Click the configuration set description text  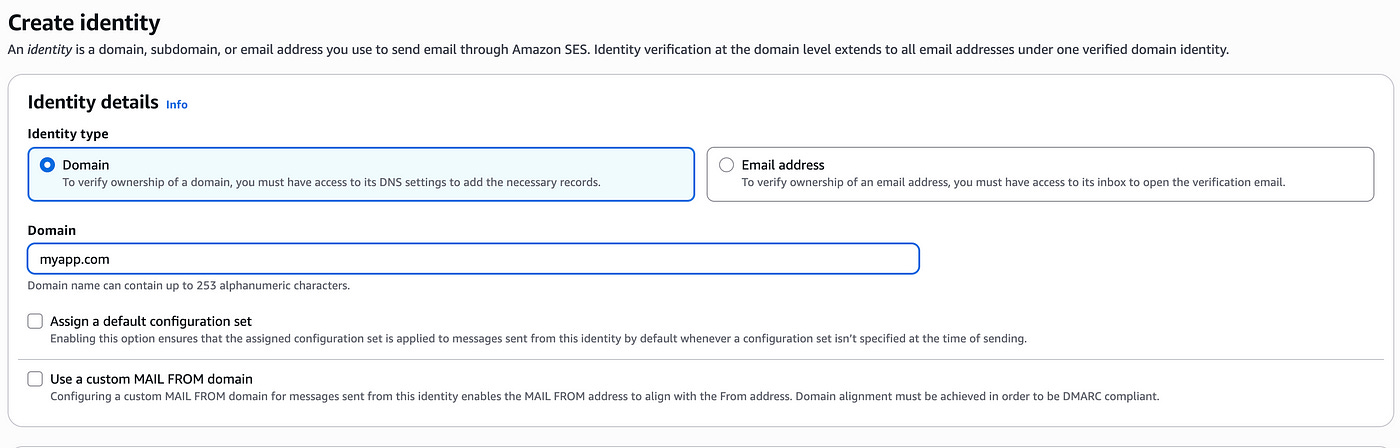(x=538, y=339)
